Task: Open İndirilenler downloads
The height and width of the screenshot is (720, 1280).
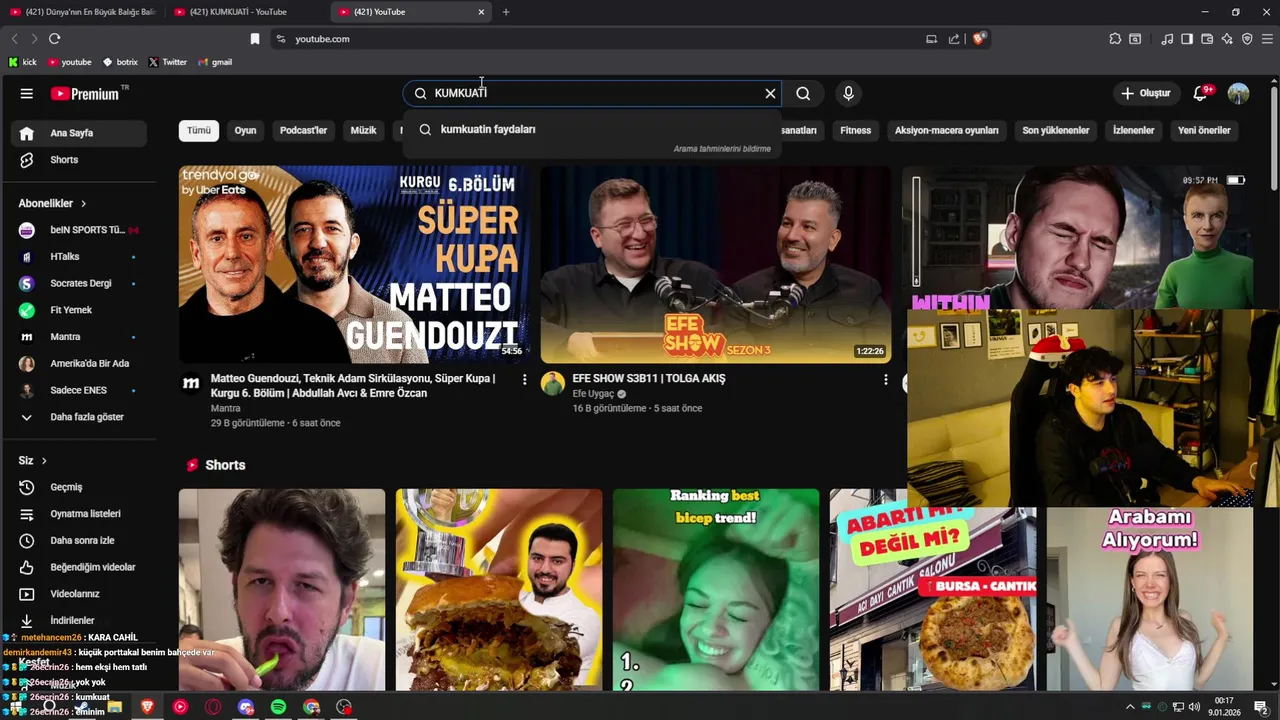Action: 78,620
